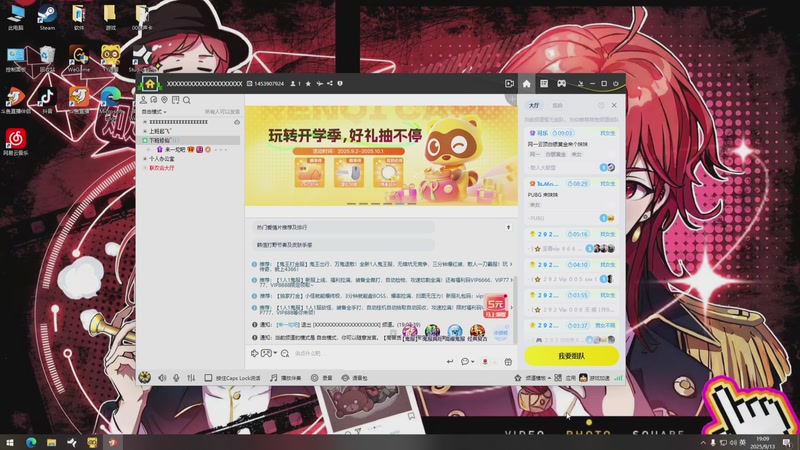Open Steam from the desktop
This screenshot has height=450, width=800.
point(47,16)
